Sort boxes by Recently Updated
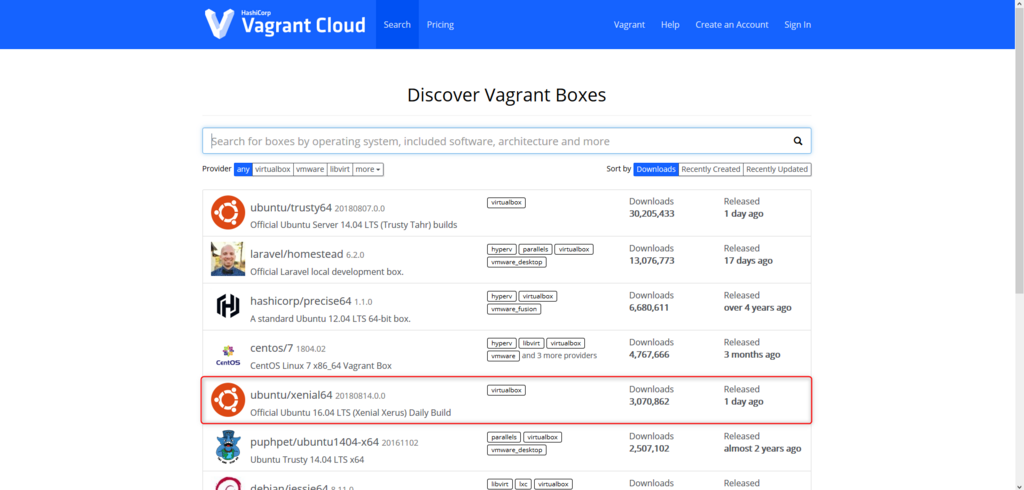The width and height of the screenshot is (1024, 490). (777, 169)
